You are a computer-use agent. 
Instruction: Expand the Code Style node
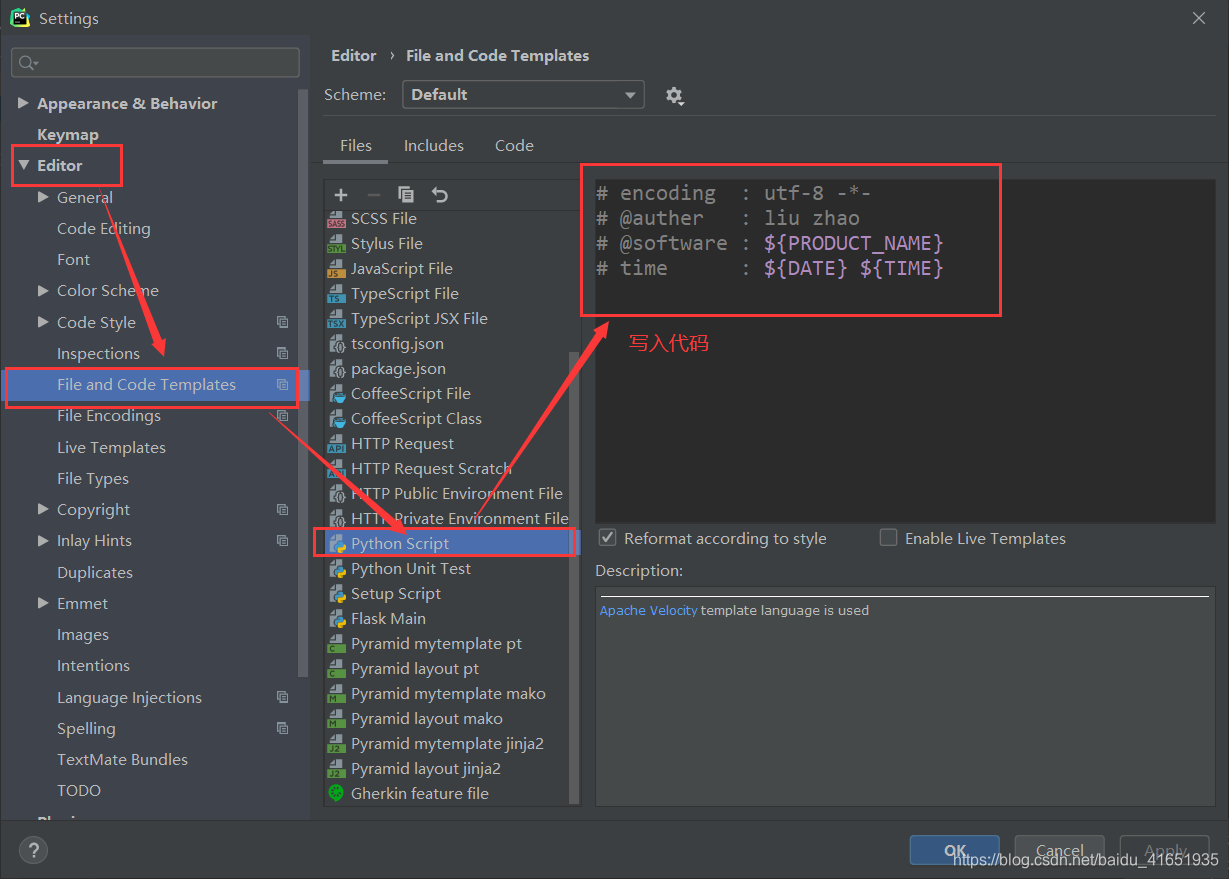(43, 321)
